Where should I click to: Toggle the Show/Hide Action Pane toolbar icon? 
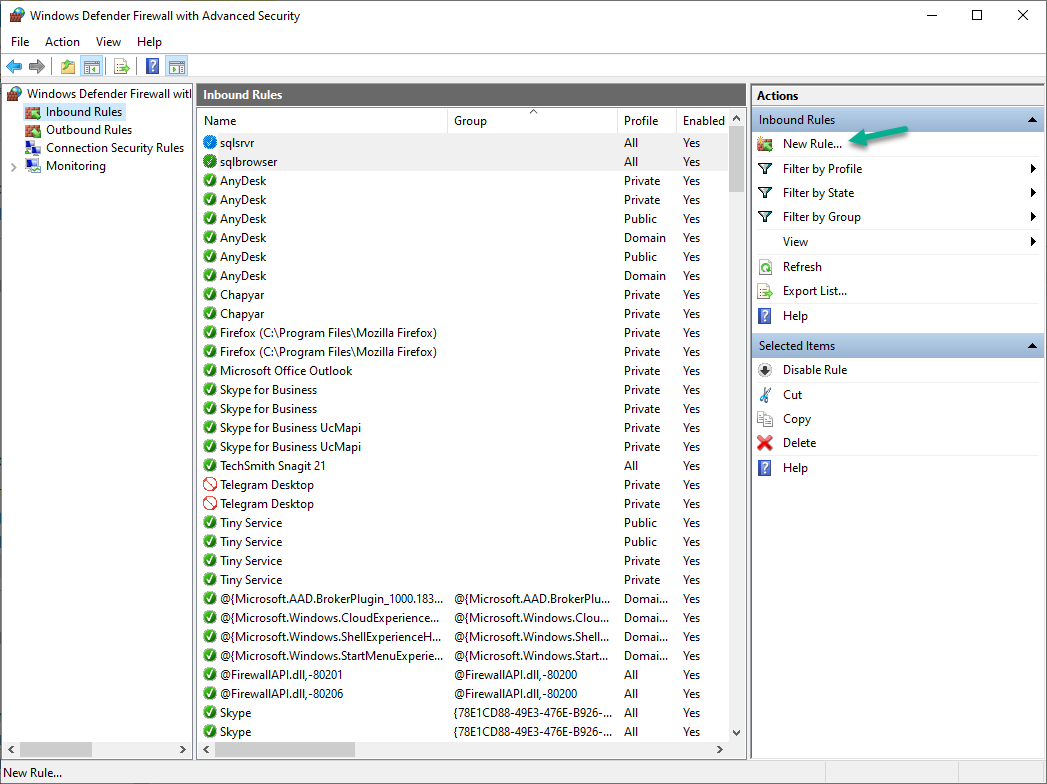177,66
